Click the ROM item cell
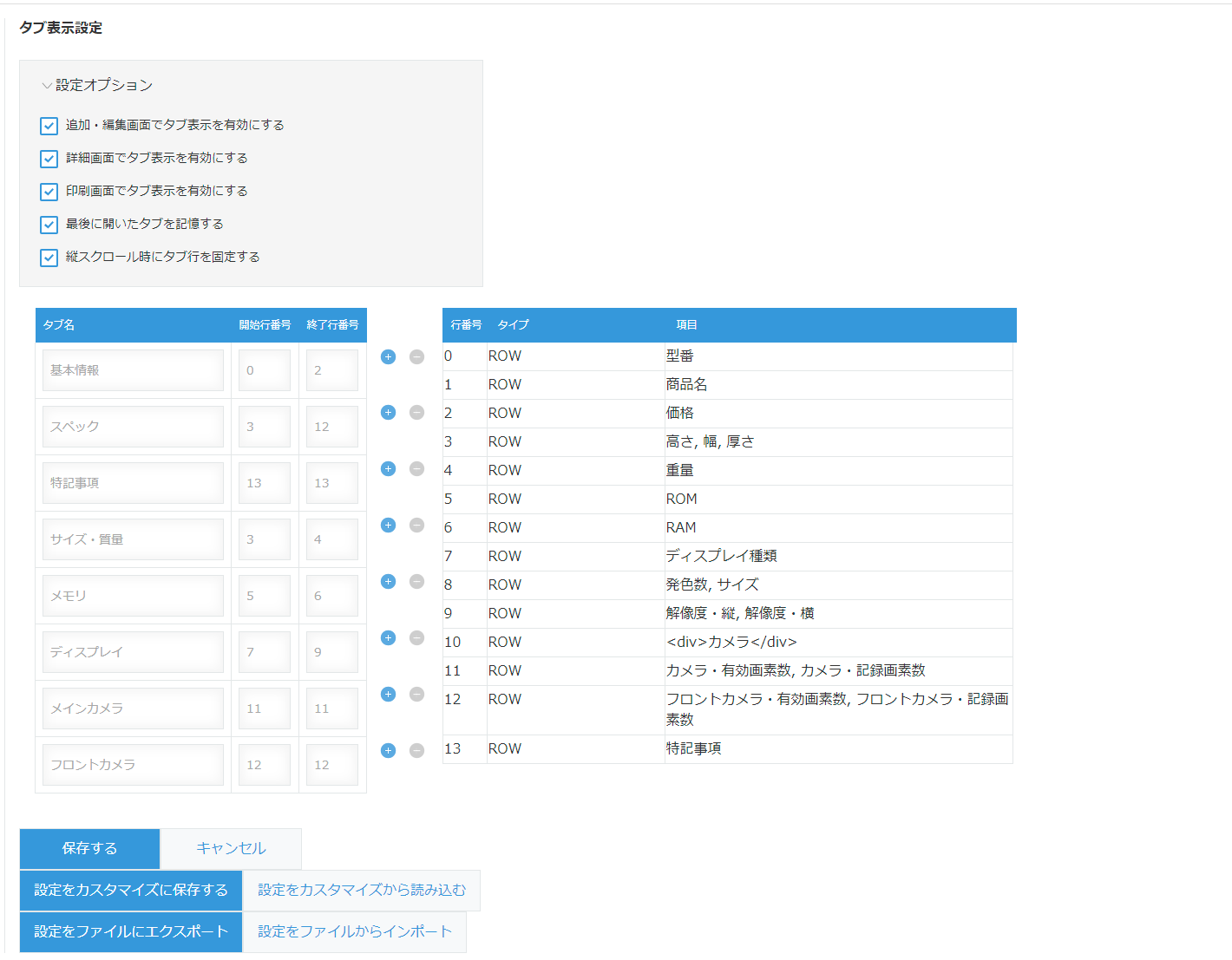Viewport: 1232px width, 960px height. (x=838, y=500)
